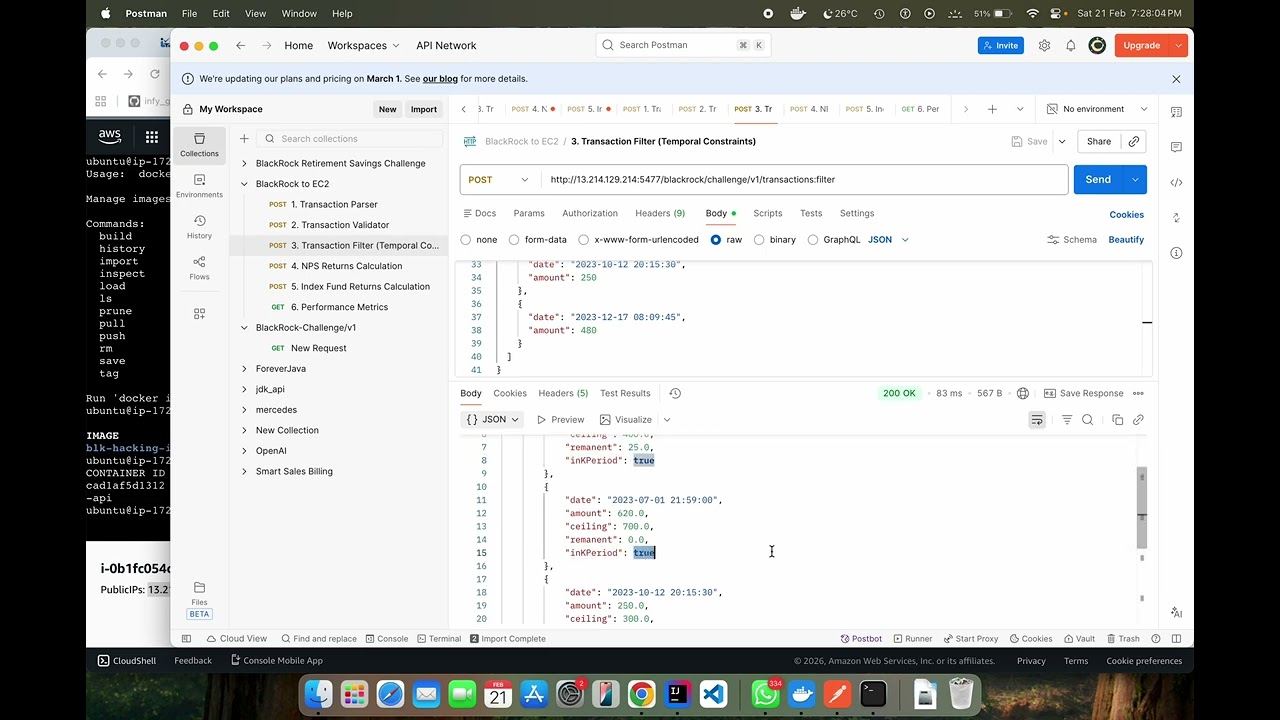Send the request
Screen dimensions: 1280x720
click(1098, 180)
